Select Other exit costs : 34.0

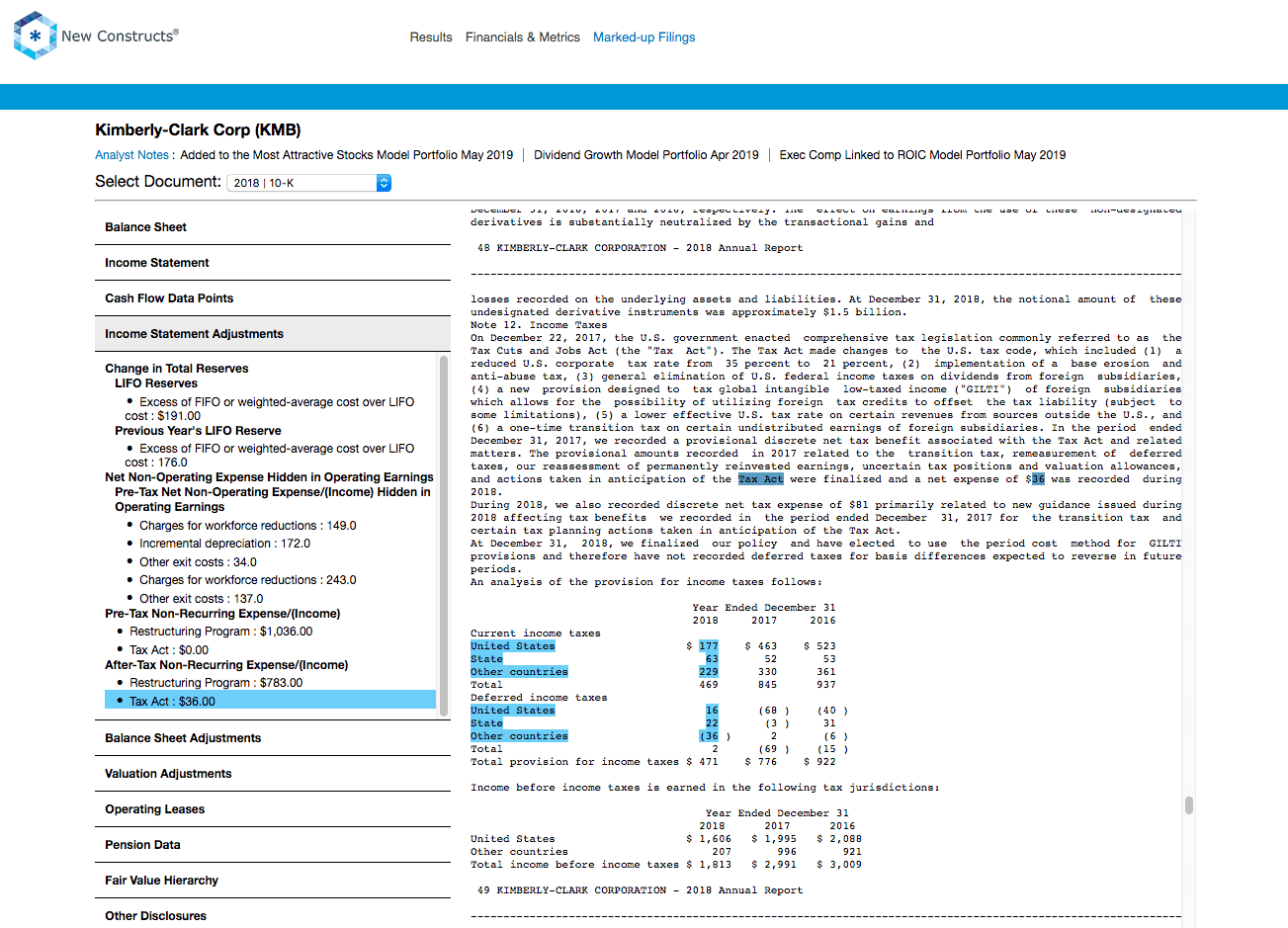[x=198, y=562]
